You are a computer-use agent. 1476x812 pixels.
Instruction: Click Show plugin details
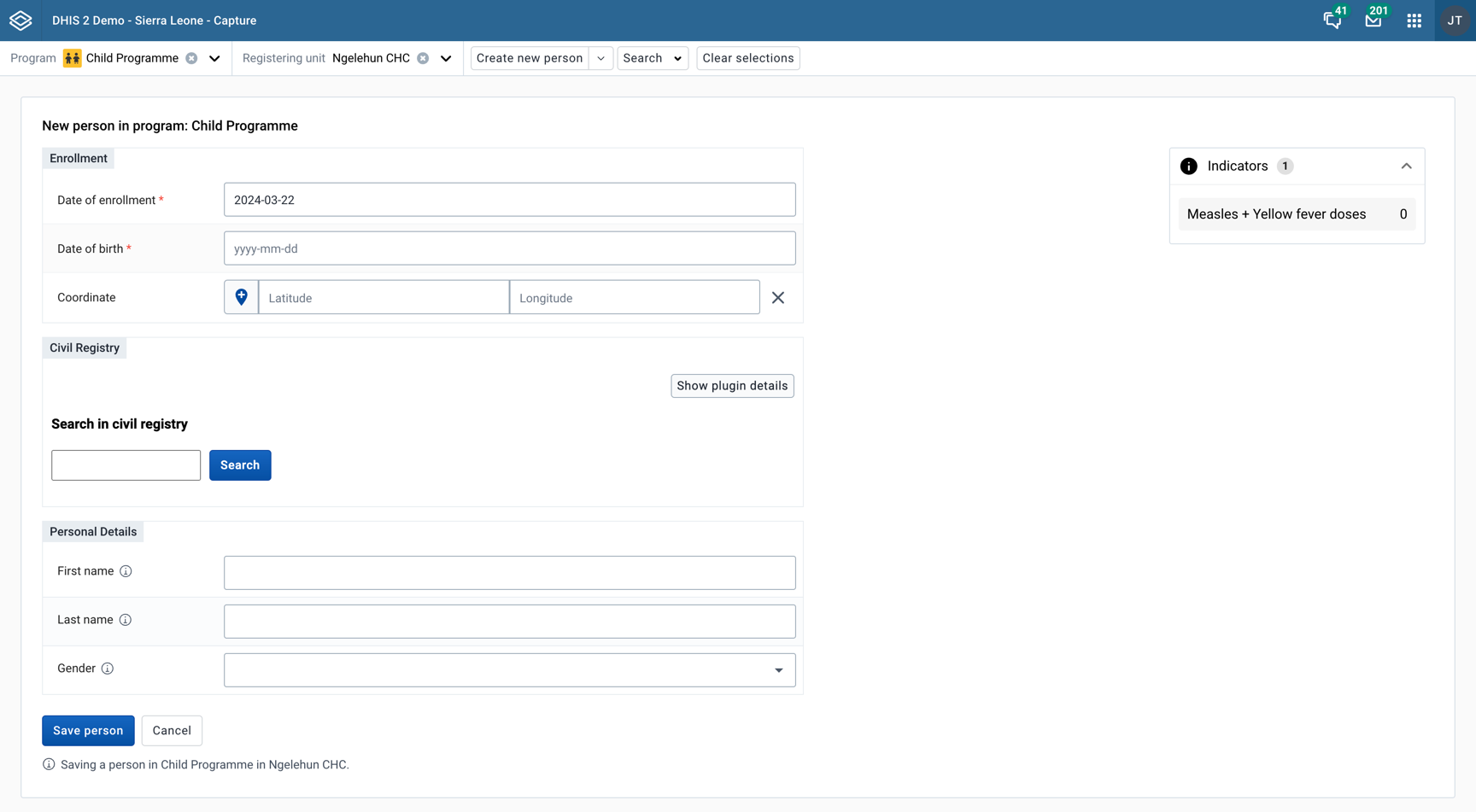pos(732,386)
